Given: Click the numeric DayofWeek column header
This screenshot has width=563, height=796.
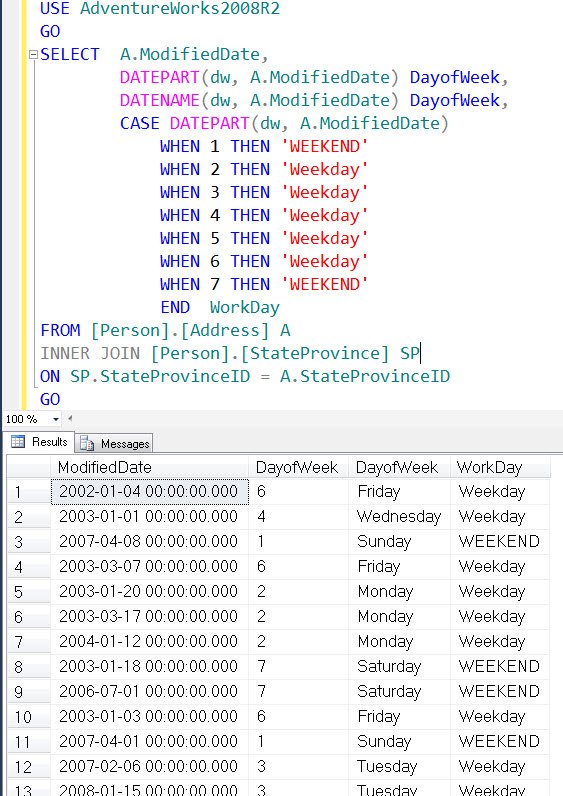Looking at the screenshot, I should (299, 467).
